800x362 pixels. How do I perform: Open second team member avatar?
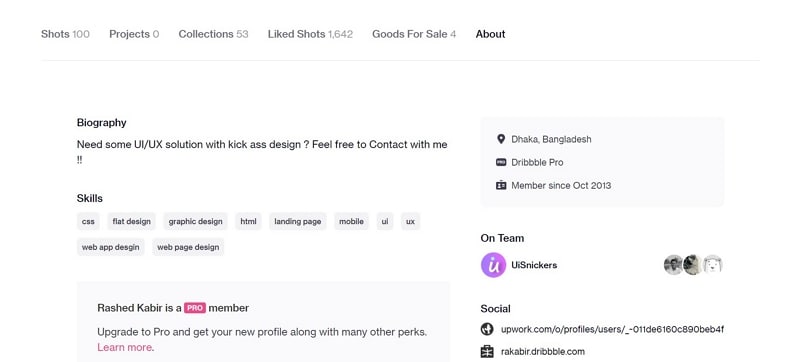(x=692, y=265)
